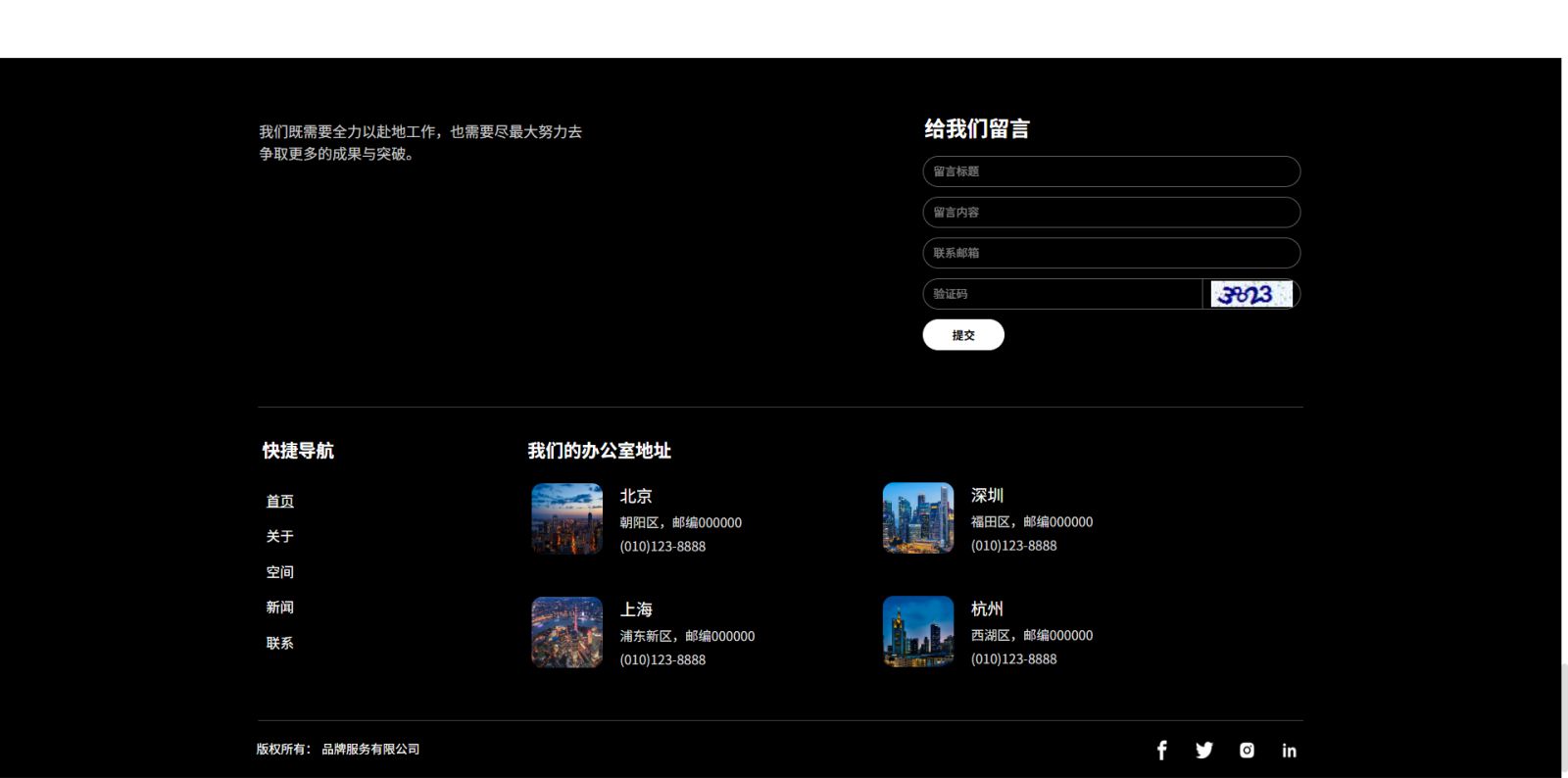Select the 上海 office title

636,609
